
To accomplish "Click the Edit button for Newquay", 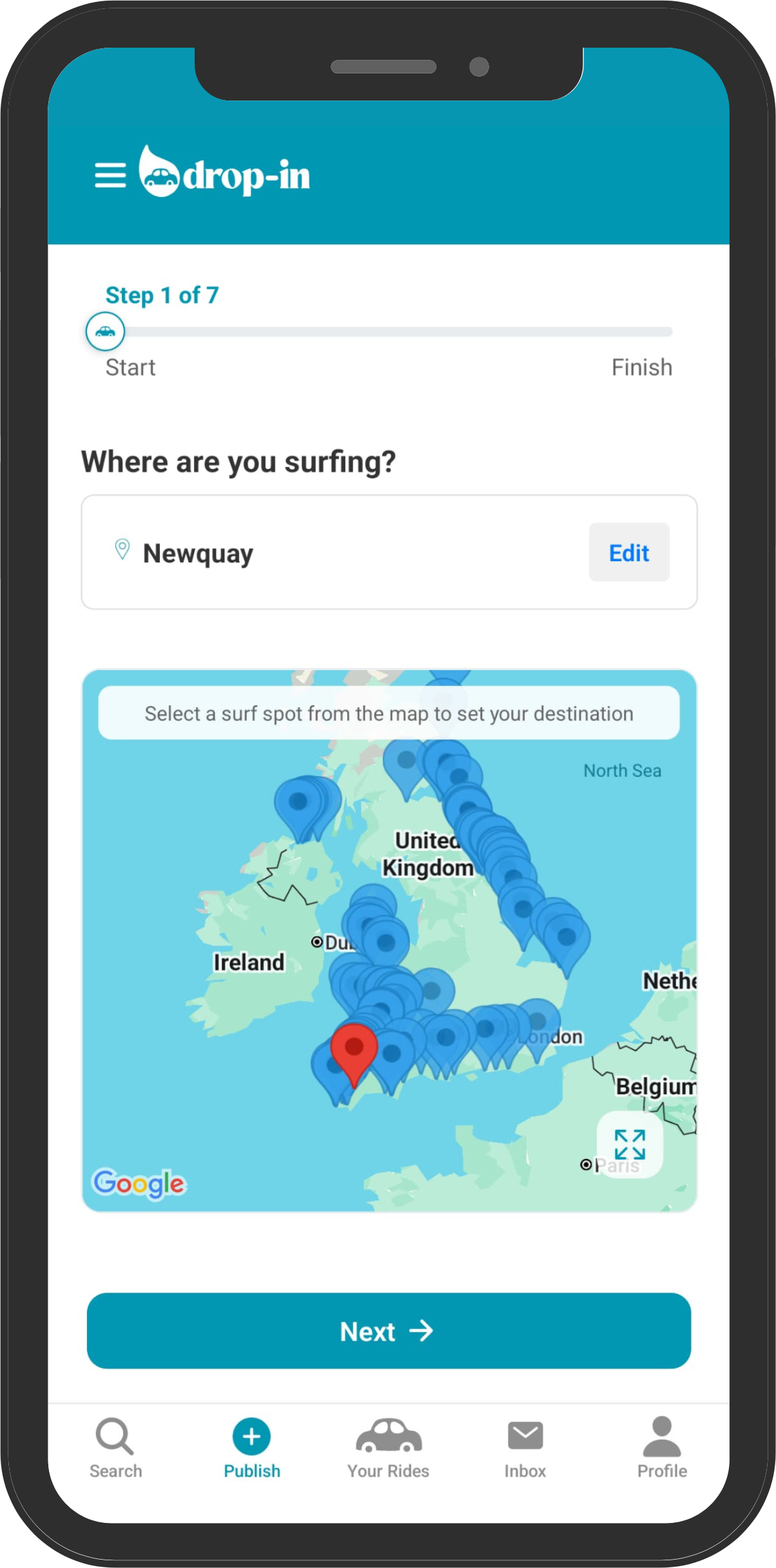I will [x=629, y=552].
